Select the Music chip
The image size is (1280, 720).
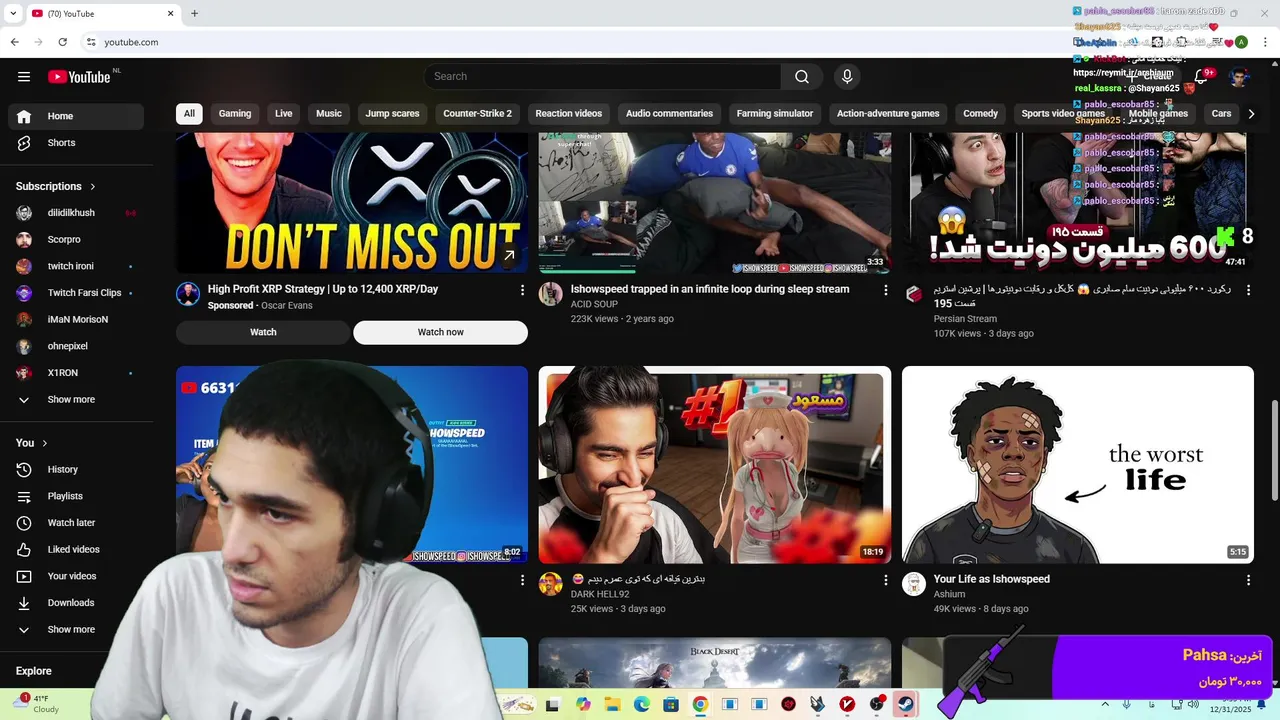[x=329, y=114]
